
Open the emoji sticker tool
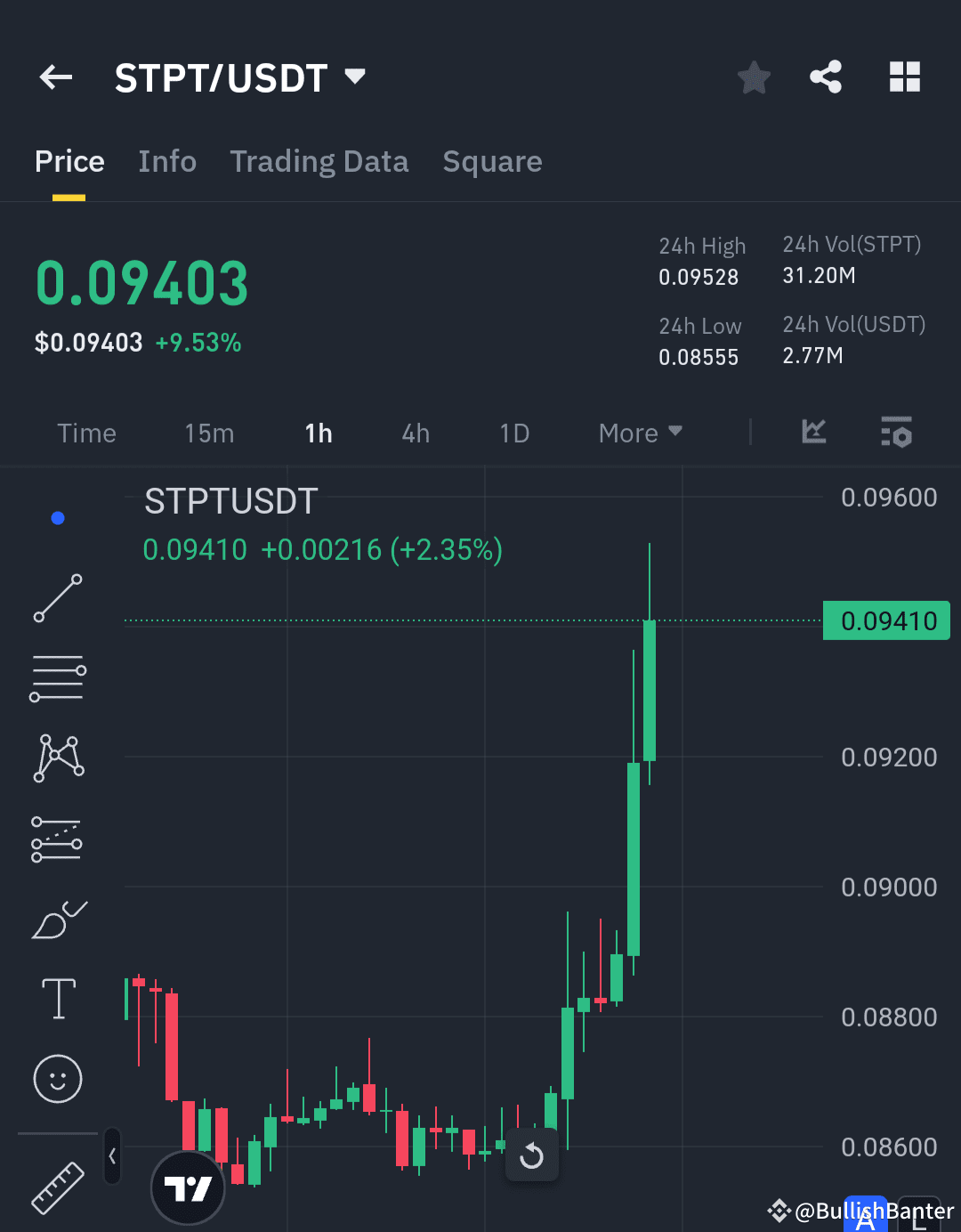coord(57,1079)
